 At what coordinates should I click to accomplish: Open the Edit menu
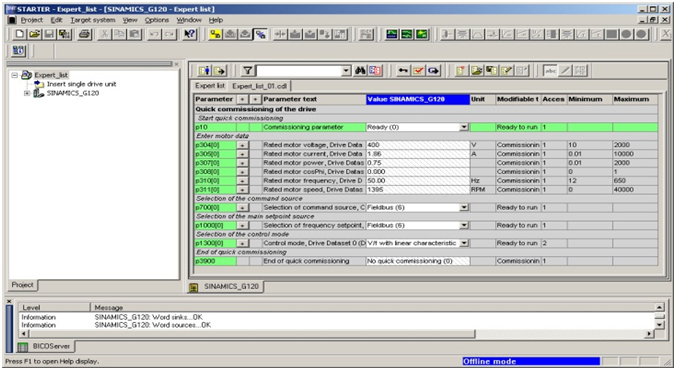click(x=56, y=20)
